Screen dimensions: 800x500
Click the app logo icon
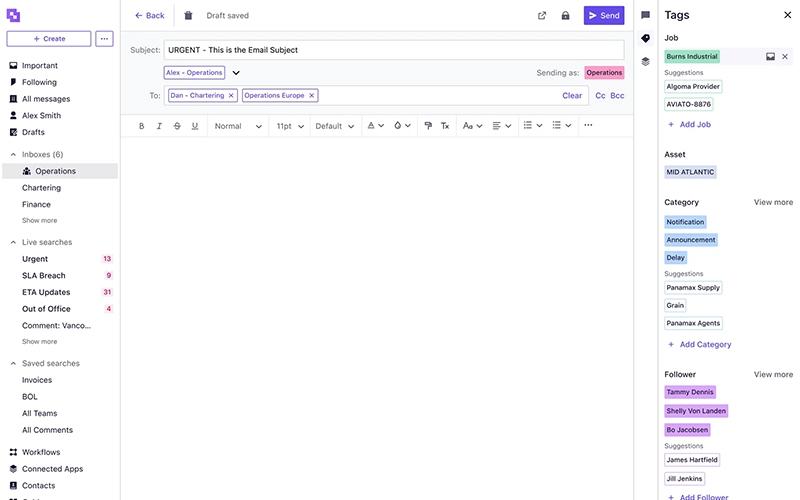point(13,15)
